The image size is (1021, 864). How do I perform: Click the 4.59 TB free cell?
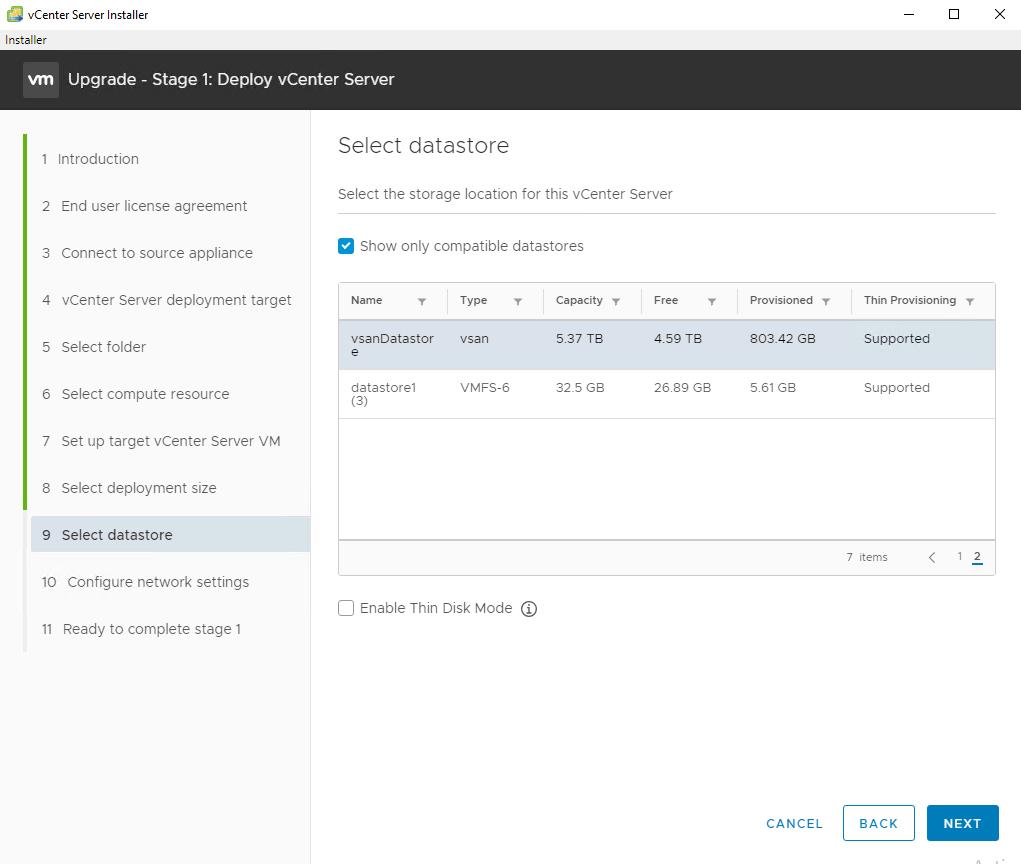[x=677, y=339]
